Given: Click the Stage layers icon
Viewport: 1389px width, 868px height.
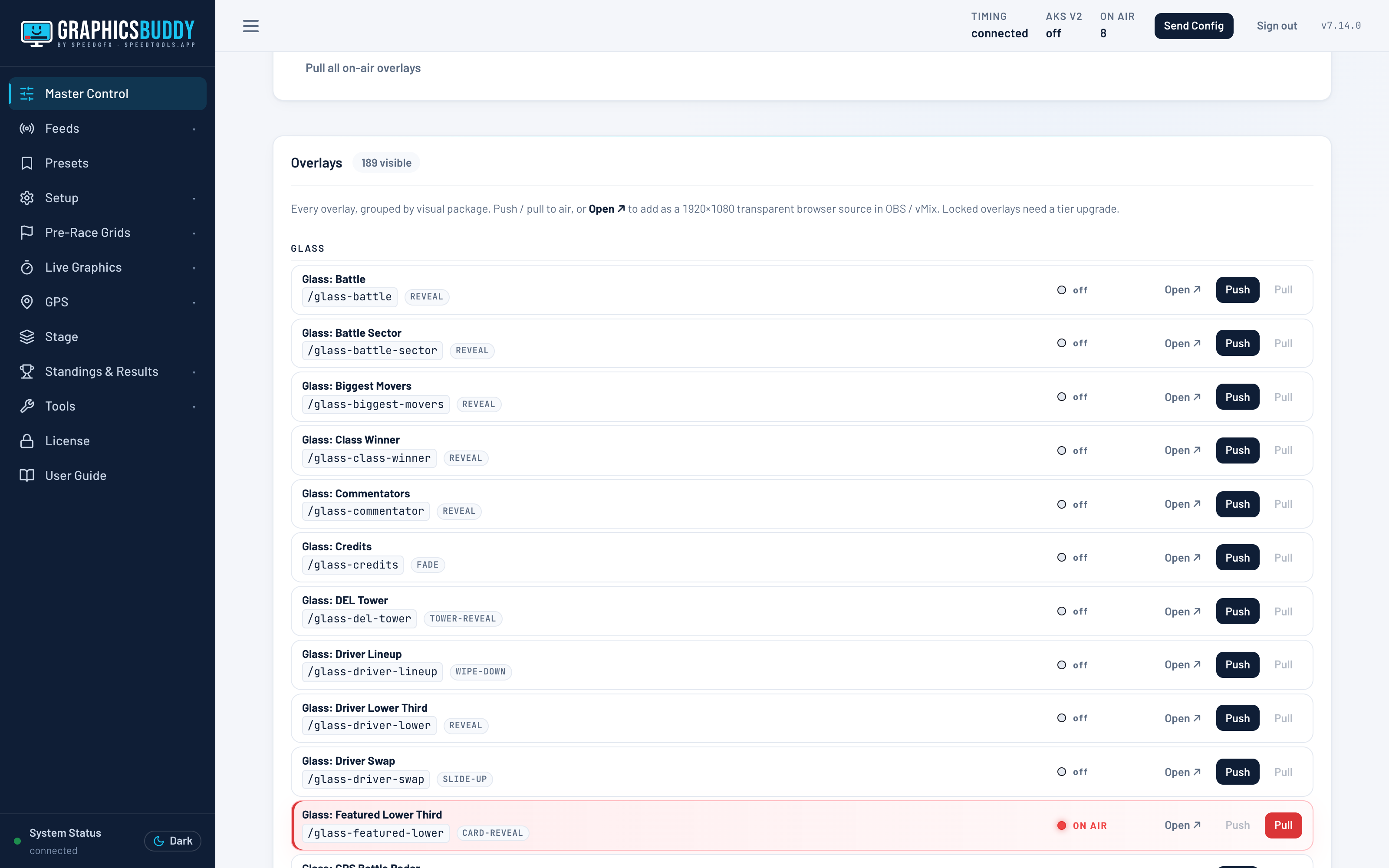Looking at the screenshot, I should coord(27,337).
